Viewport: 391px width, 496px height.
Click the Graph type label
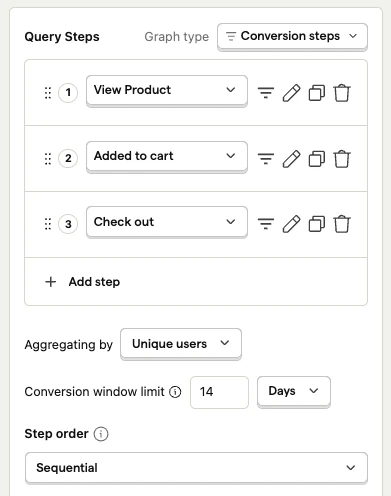click(177, 37)
